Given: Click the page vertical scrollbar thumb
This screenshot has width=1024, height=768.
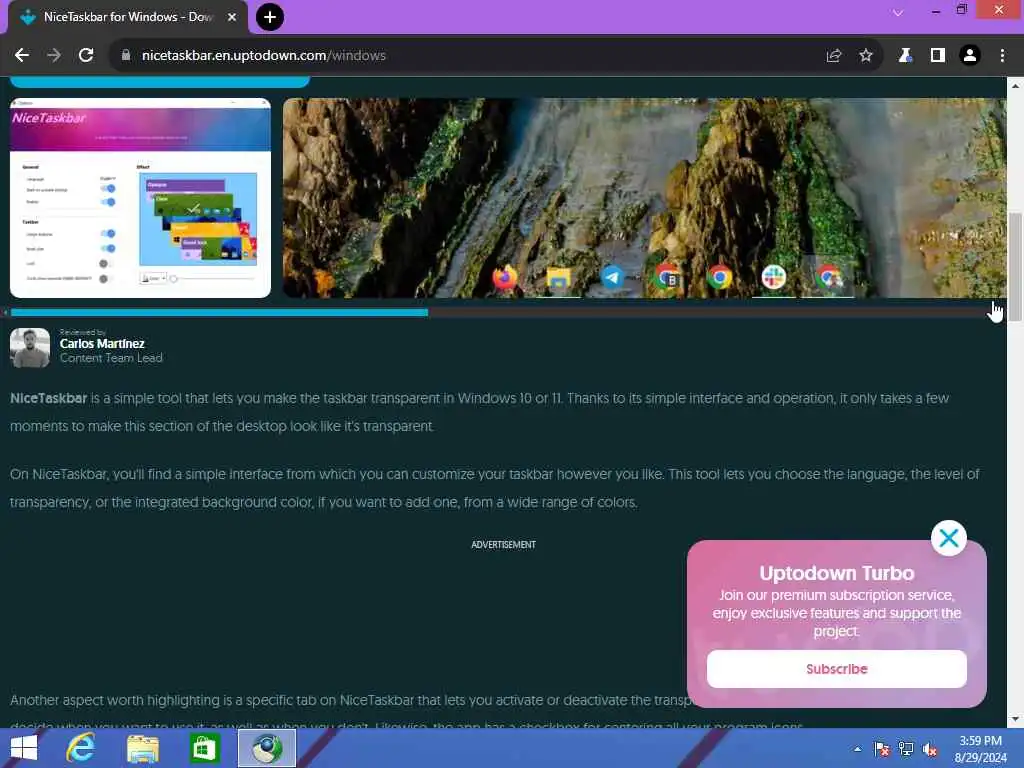Looking at the screenshot, I should (x=1015, y=267).
